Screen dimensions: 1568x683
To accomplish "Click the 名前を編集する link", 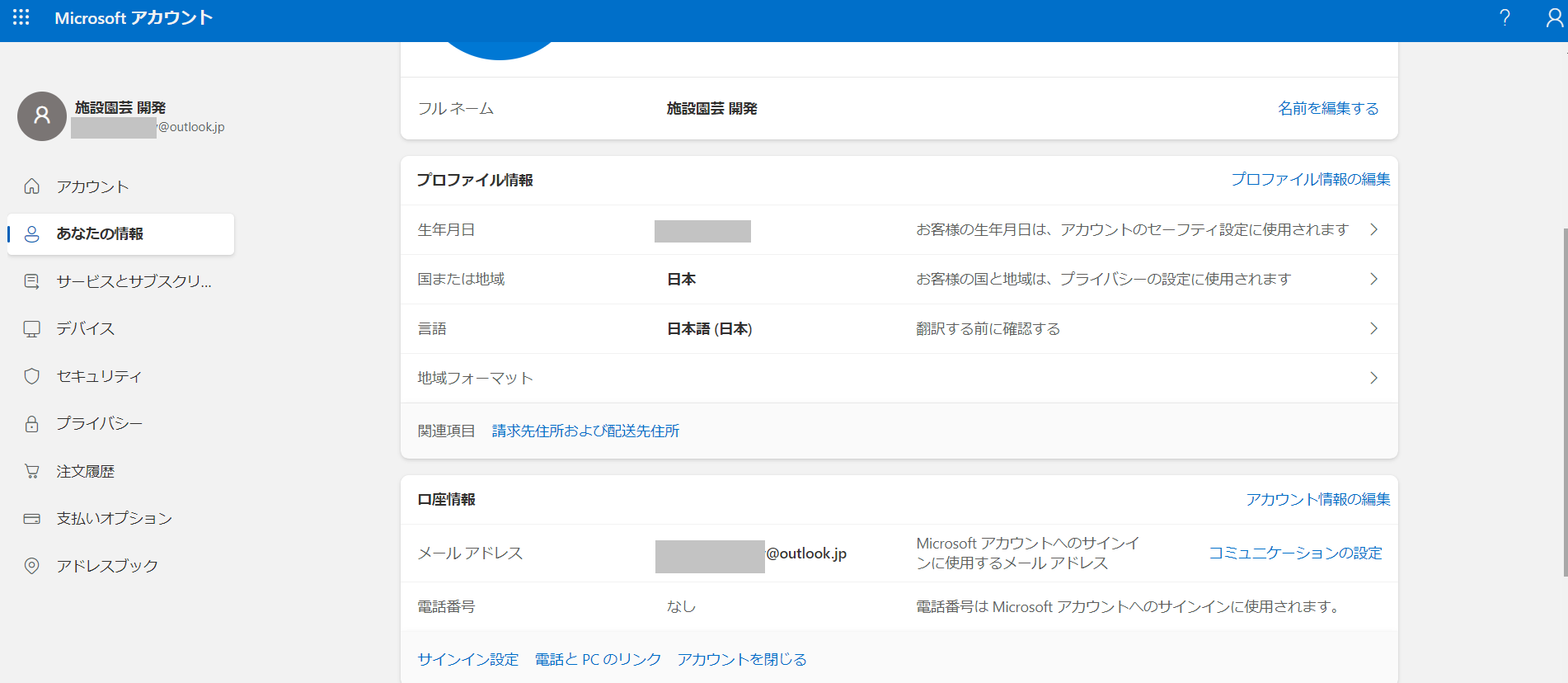I will (x=1328, y=108).
